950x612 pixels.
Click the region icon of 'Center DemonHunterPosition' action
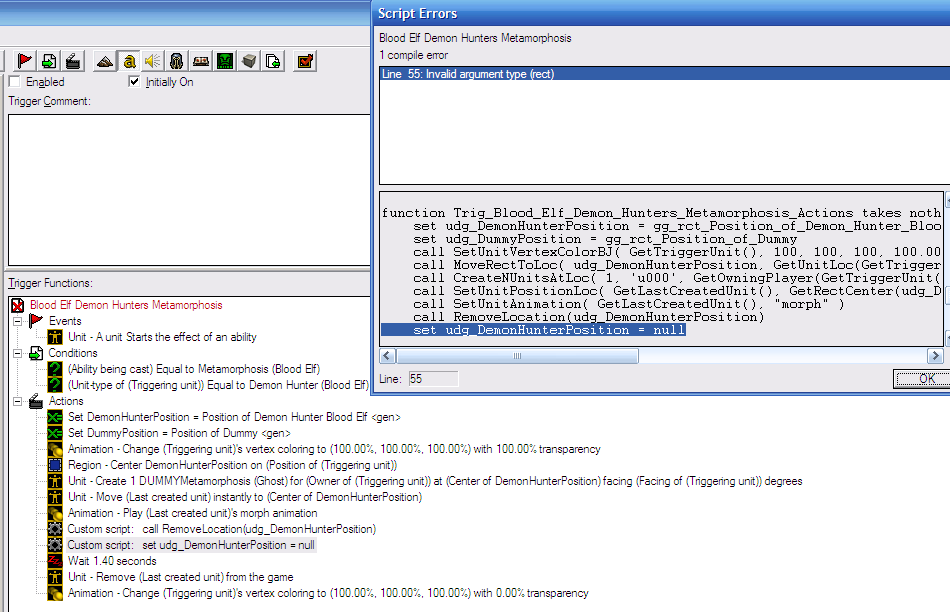55,465
